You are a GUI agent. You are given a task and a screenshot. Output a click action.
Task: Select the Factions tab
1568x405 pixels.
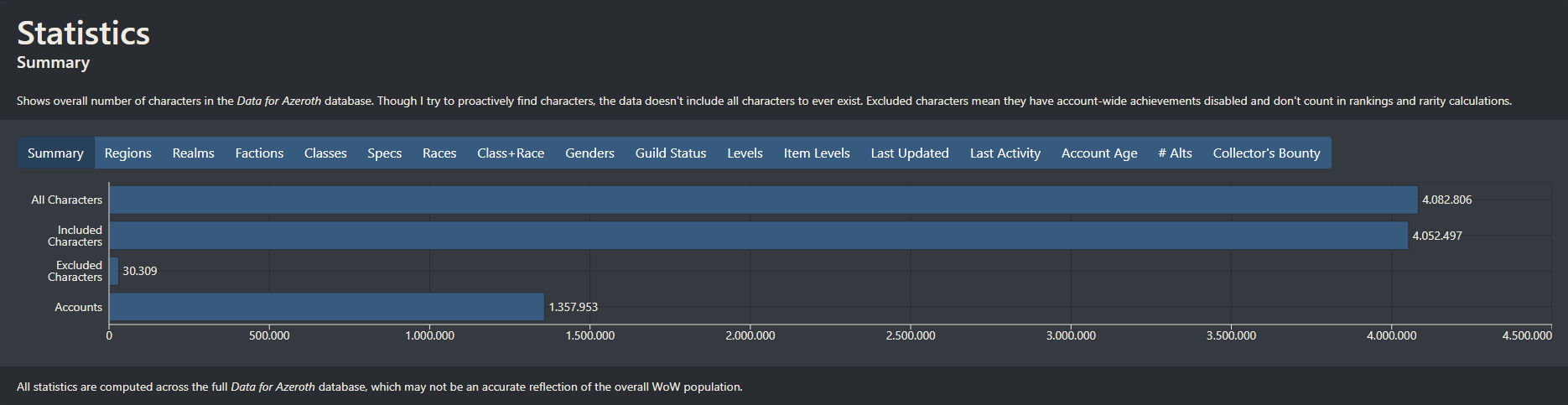click(x=259, y=153)
